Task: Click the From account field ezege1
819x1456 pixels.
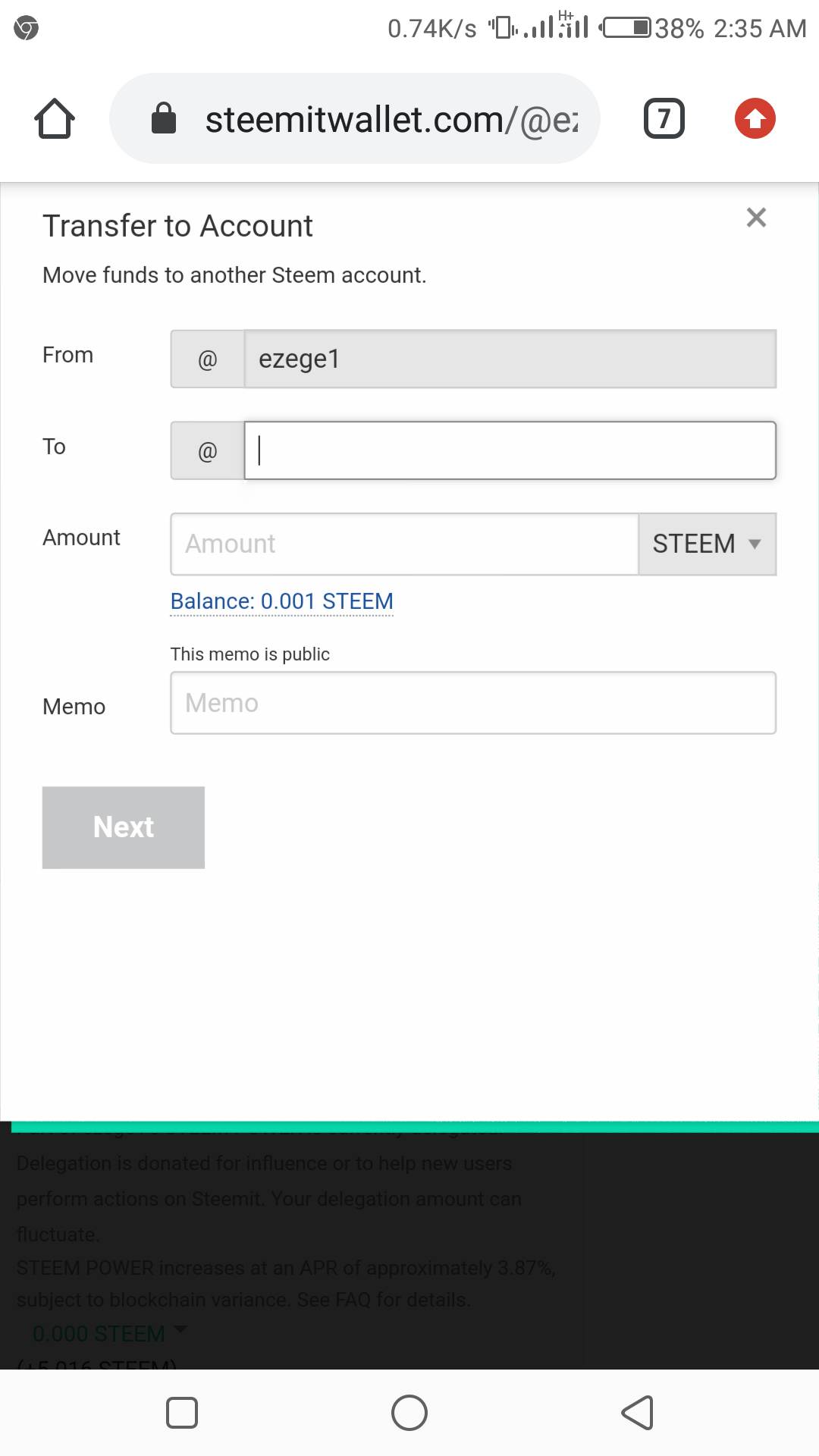Action: tap(510, 359)
